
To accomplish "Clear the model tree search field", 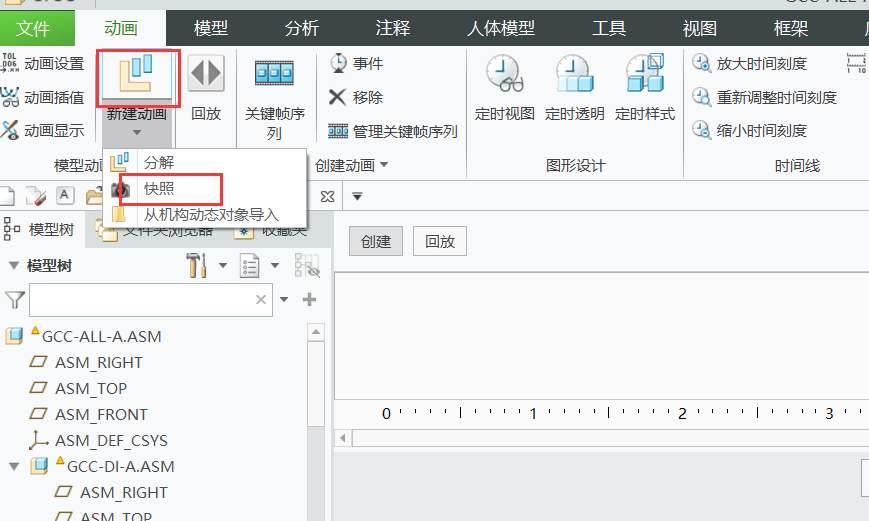I will (261, 300).
